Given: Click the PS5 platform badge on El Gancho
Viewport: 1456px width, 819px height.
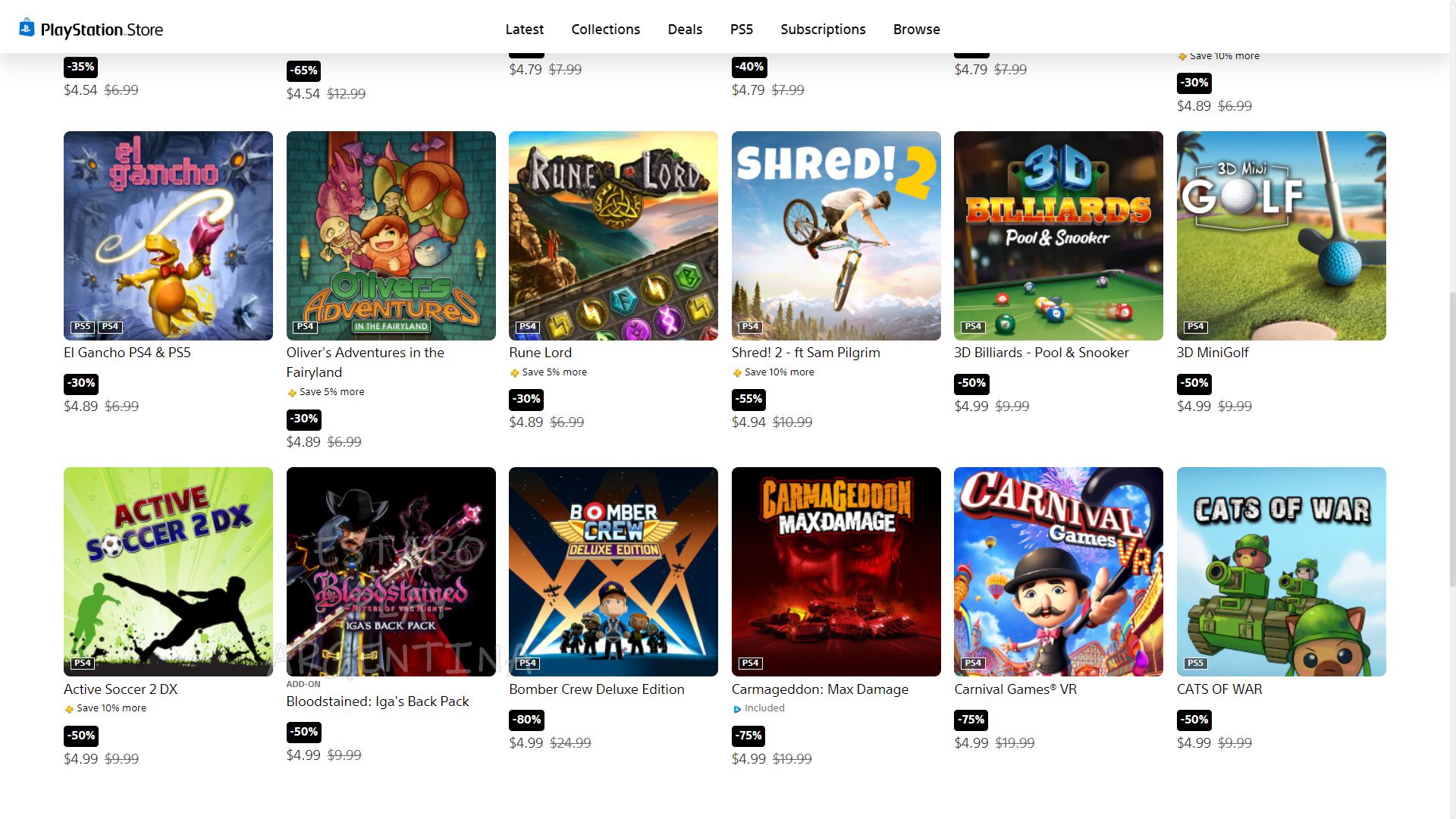Looking at the screenshot, I should pyautogui.click(x=82, y=327).
